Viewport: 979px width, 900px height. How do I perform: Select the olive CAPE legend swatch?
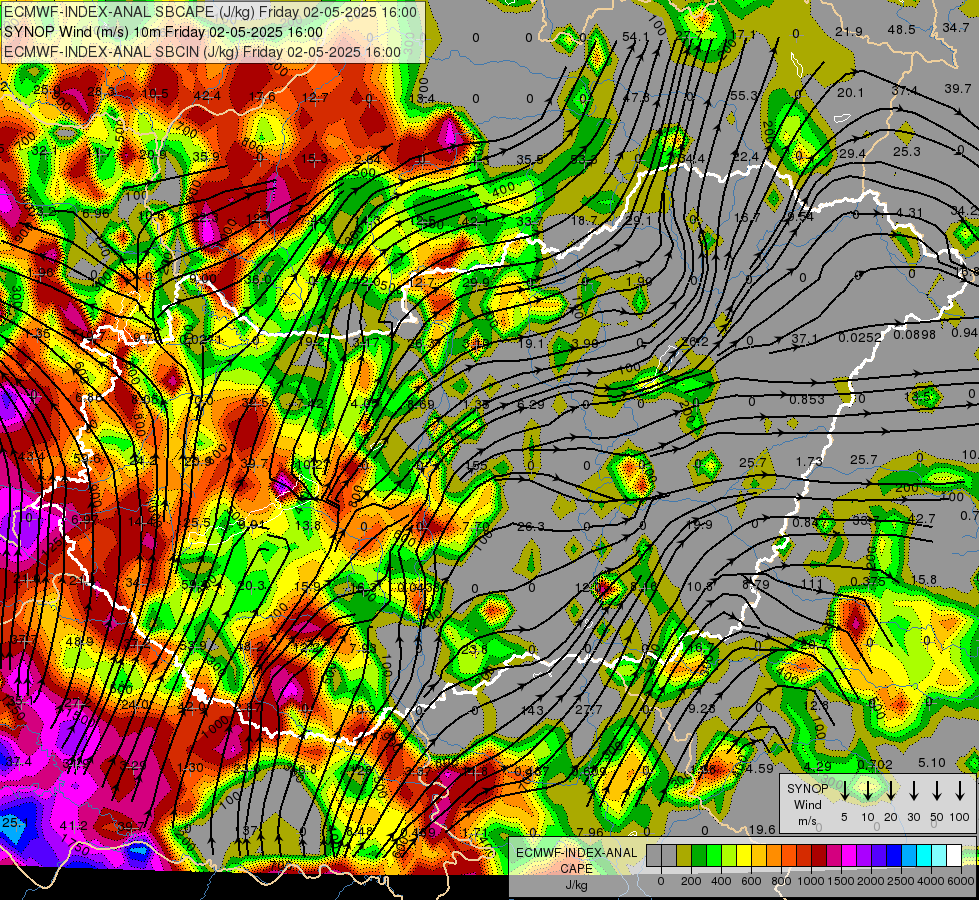tap(684, 856)
